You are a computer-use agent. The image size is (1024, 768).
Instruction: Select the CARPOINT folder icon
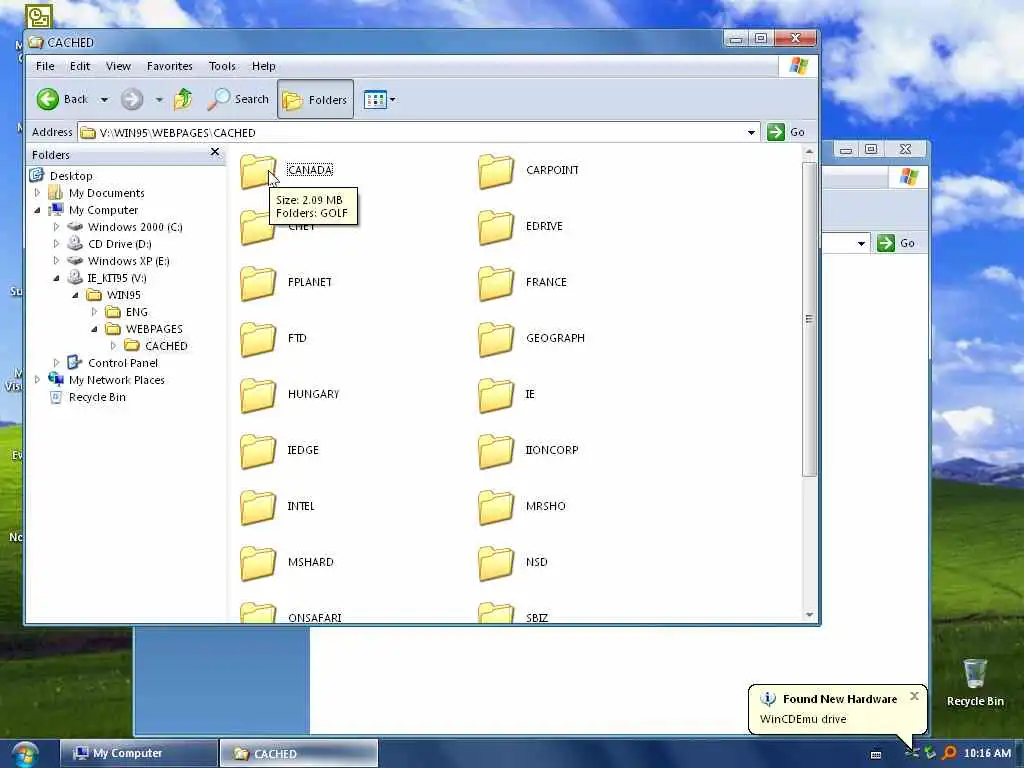(x=496, y=171)
